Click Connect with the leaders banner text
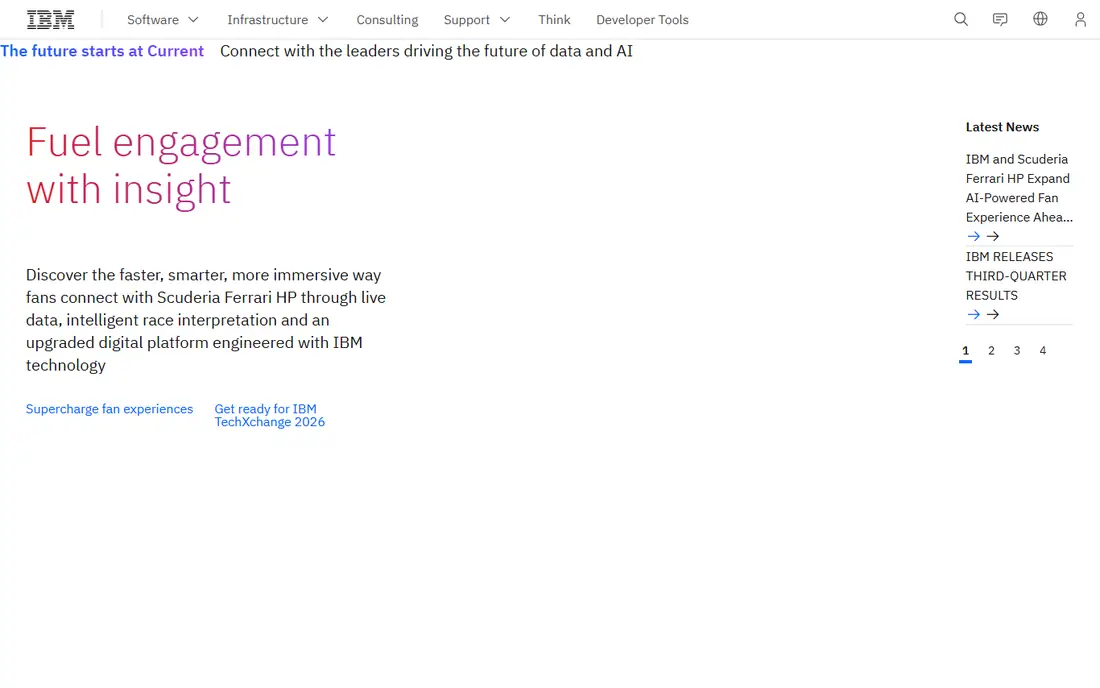Image resolution: width=1100 pixels, height=688 pixels. point(427,51)
